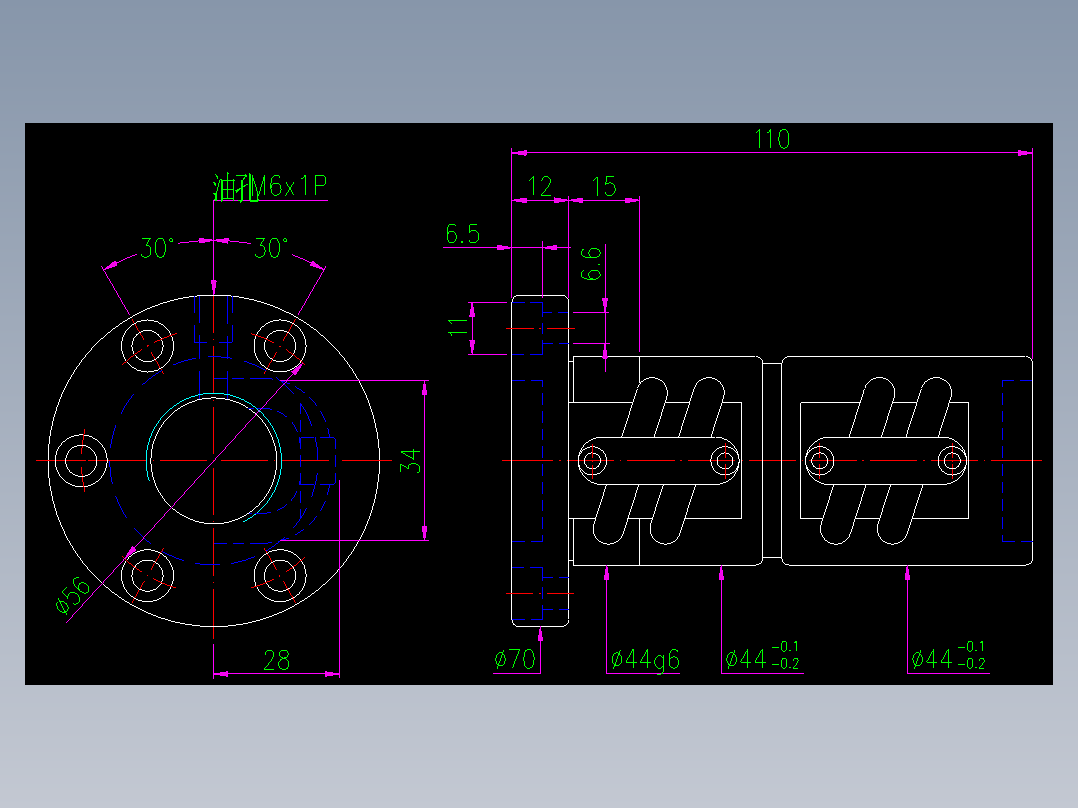This screenshot has height=808, width=1078.
Task: Select the 28 dimension below front view
Action: click(x=276, y=662)
